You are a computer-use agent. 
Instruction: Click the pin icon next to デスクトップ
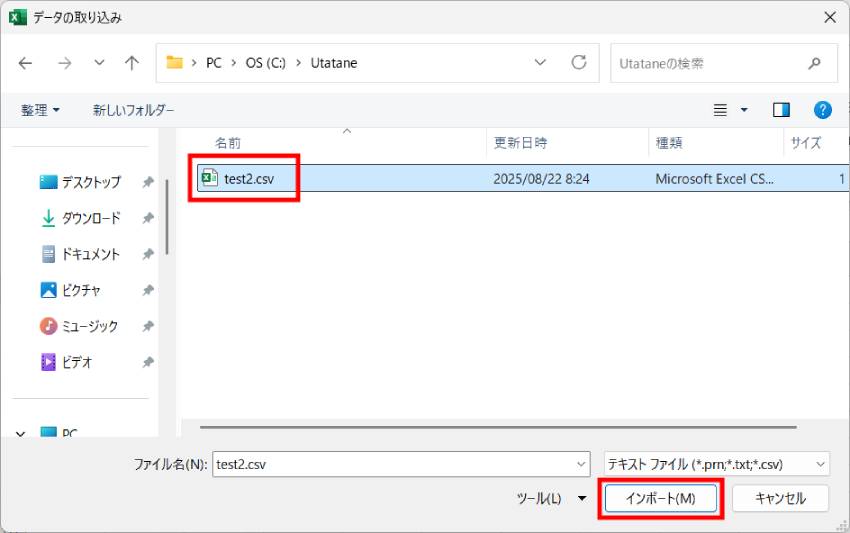148,182
